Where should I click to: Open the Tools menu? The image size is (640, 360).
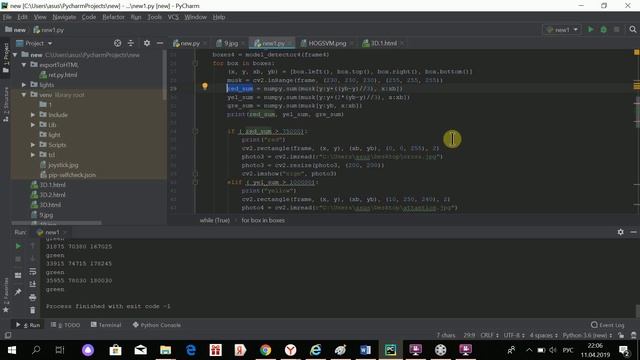tap(155, 17)
